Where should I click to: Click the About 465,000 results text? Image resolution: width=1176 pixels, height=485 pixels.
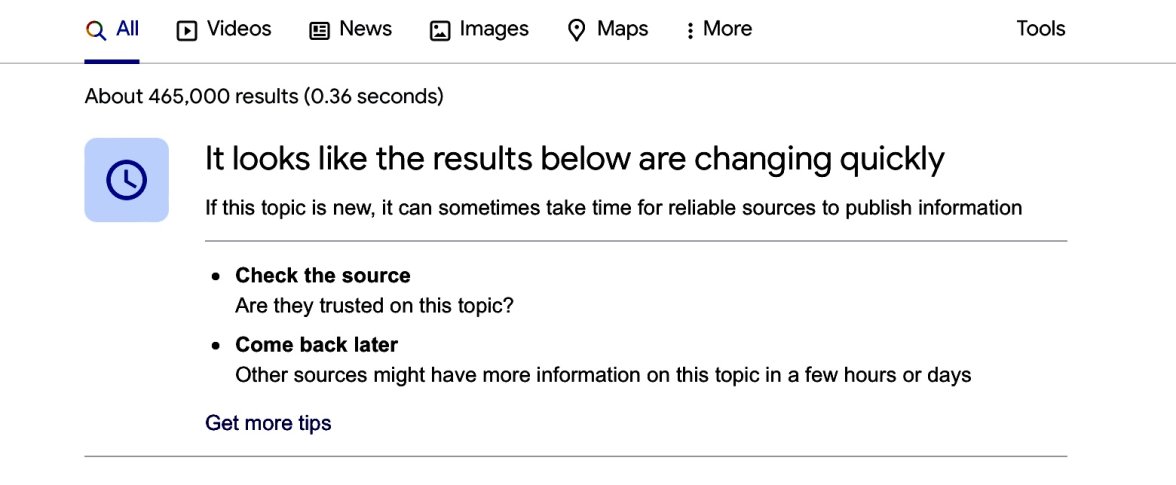coord(264,97)
